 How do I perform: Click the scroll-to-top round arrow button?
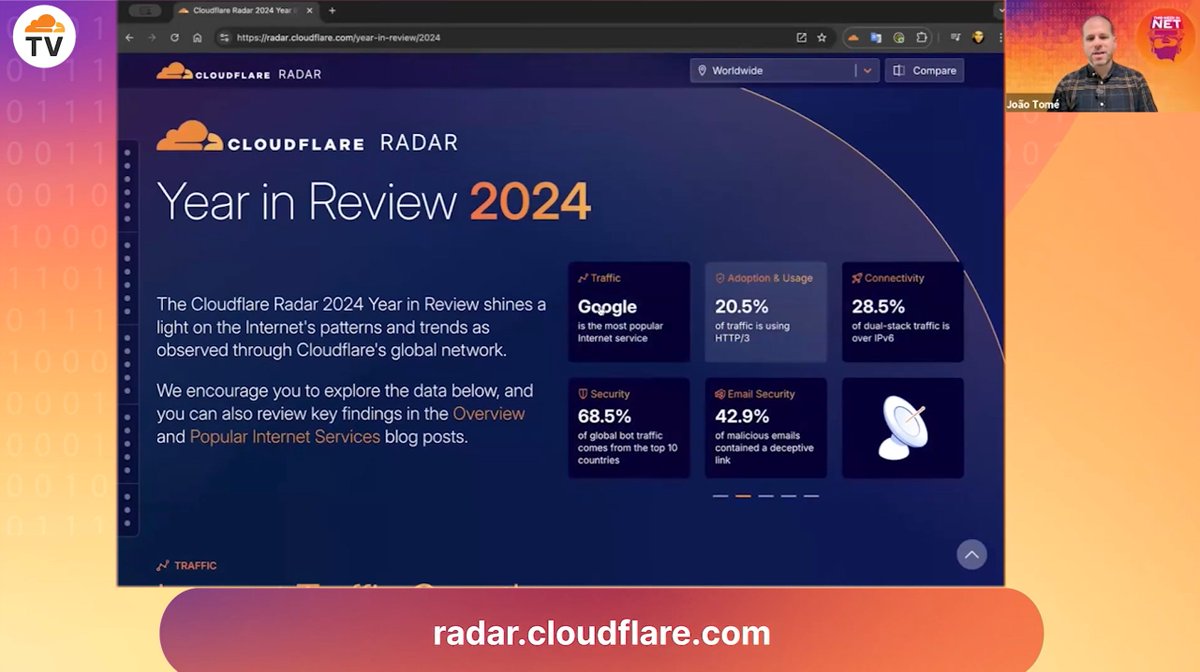972,554
